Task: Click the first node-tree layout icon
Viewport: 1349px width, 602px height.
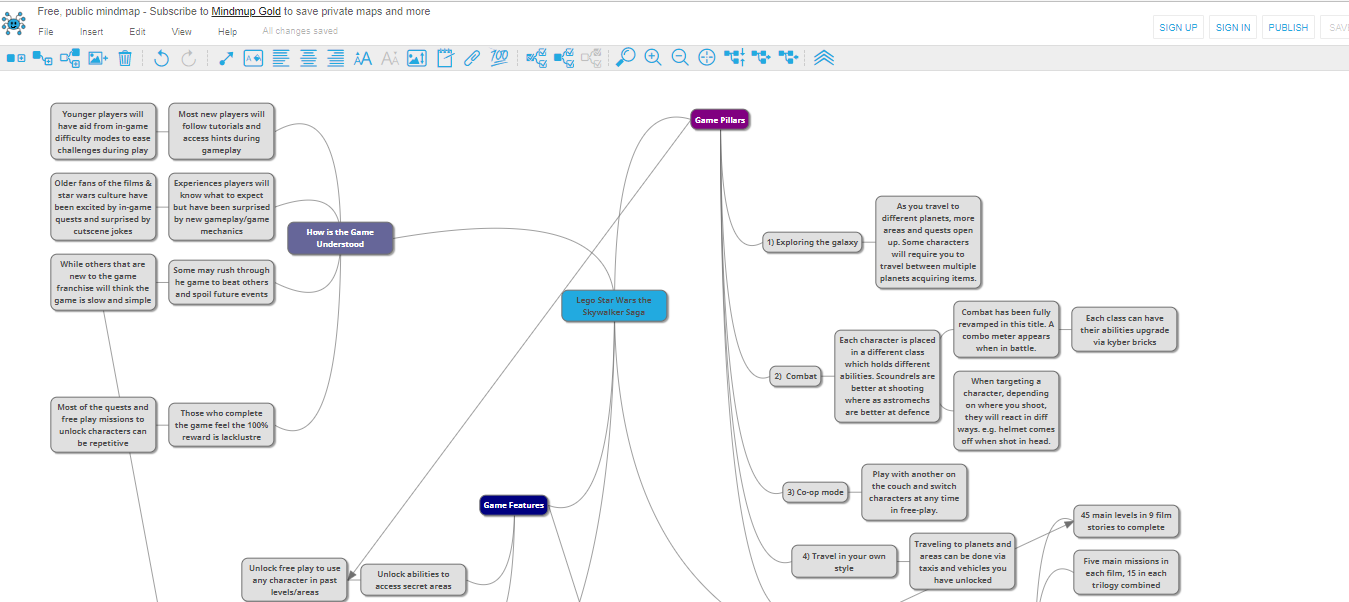Action: 735,58
